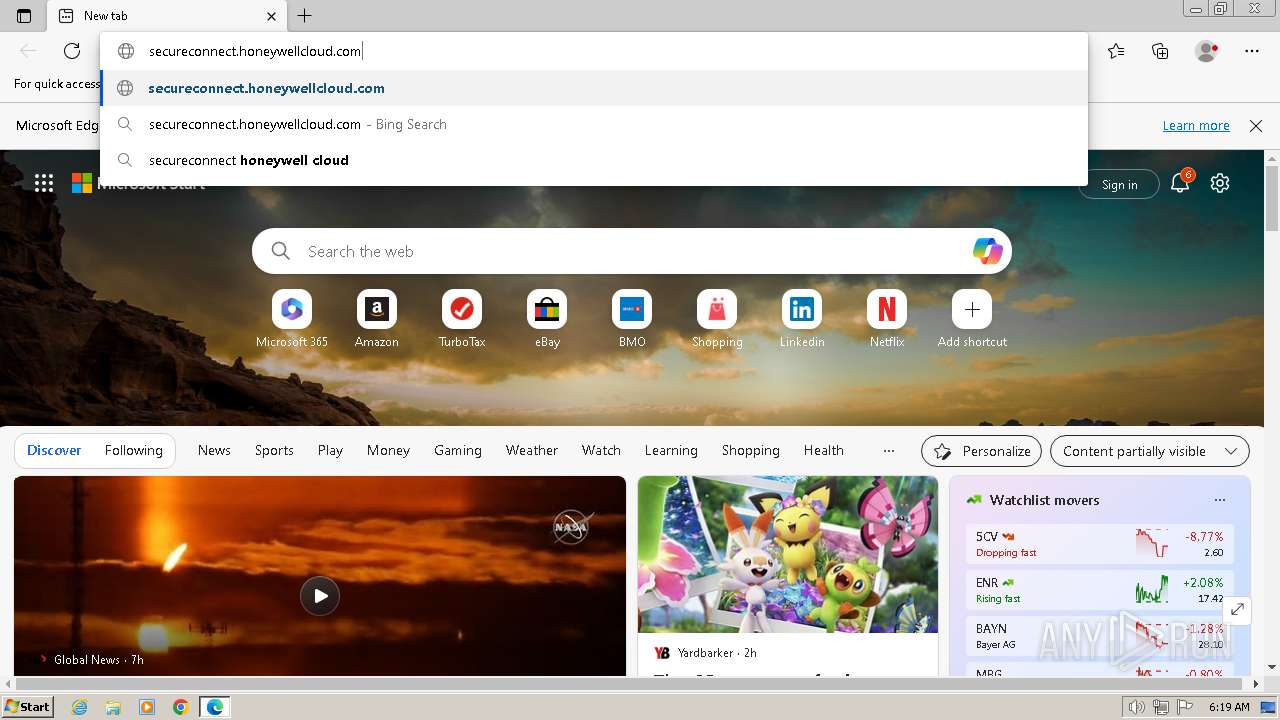Open the Watch category

[601, 450]
